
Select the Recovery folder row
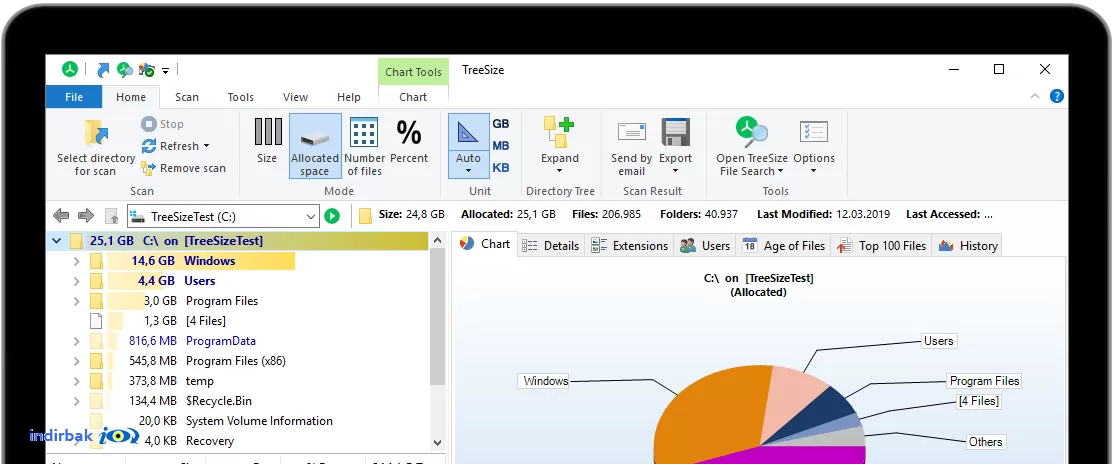237,441
